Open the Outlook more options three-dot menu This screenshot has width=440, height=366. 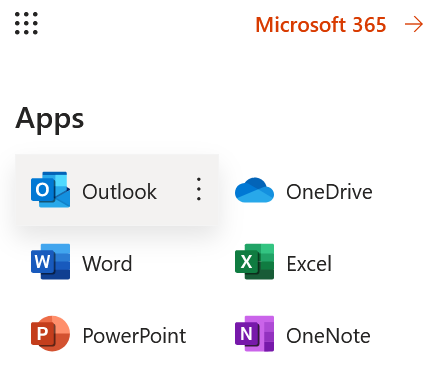(x=199, y=189)
